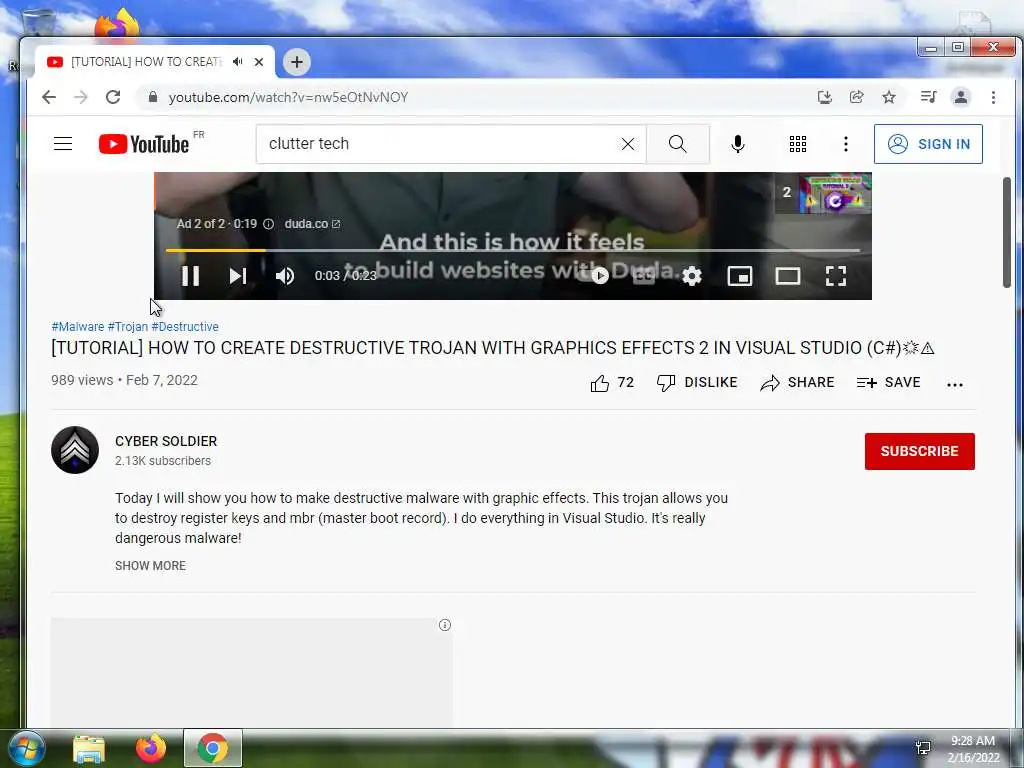This screenshot has width=1024, height=768.
Task: Enable miniplayer mode
Action: coord(740,276)
